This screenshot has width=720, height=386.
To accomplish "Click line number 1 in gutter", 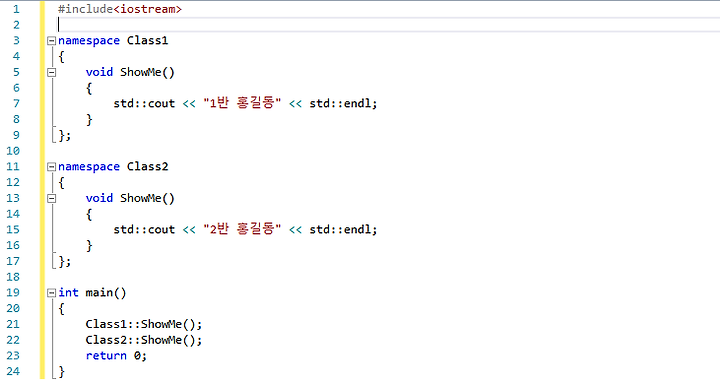I will (x=16, y=9).
